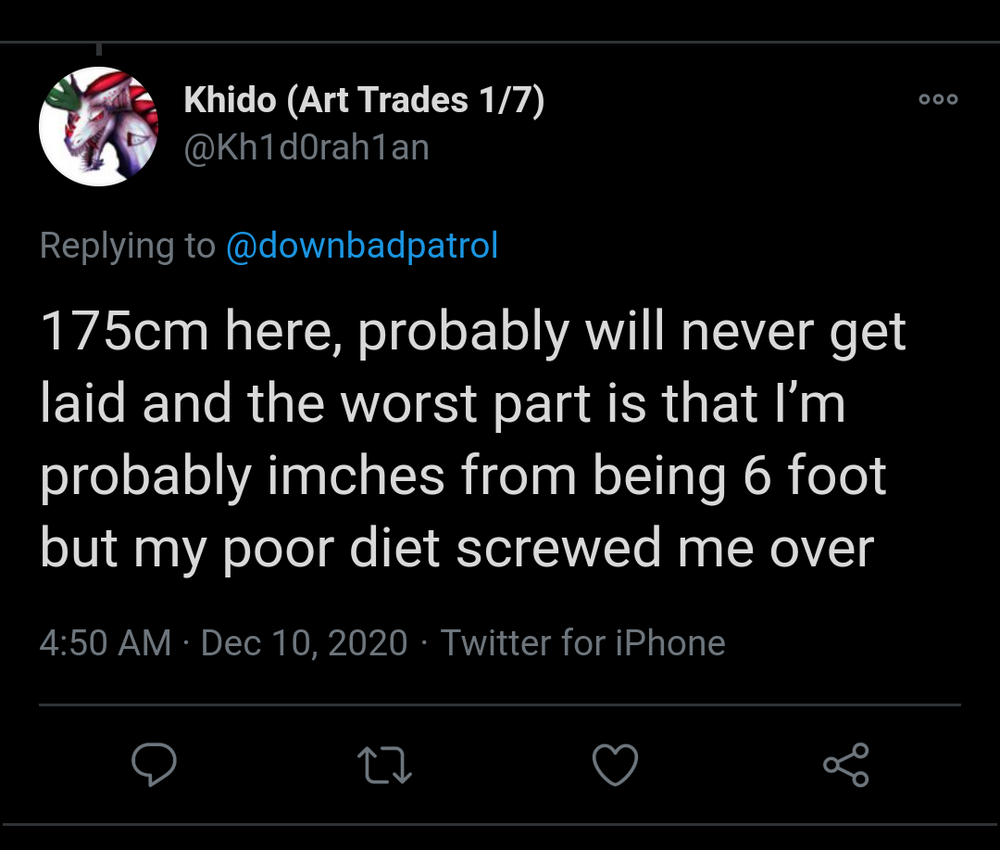
Task: Click the Dec 10, 2020 date
Action: (304, 642)
